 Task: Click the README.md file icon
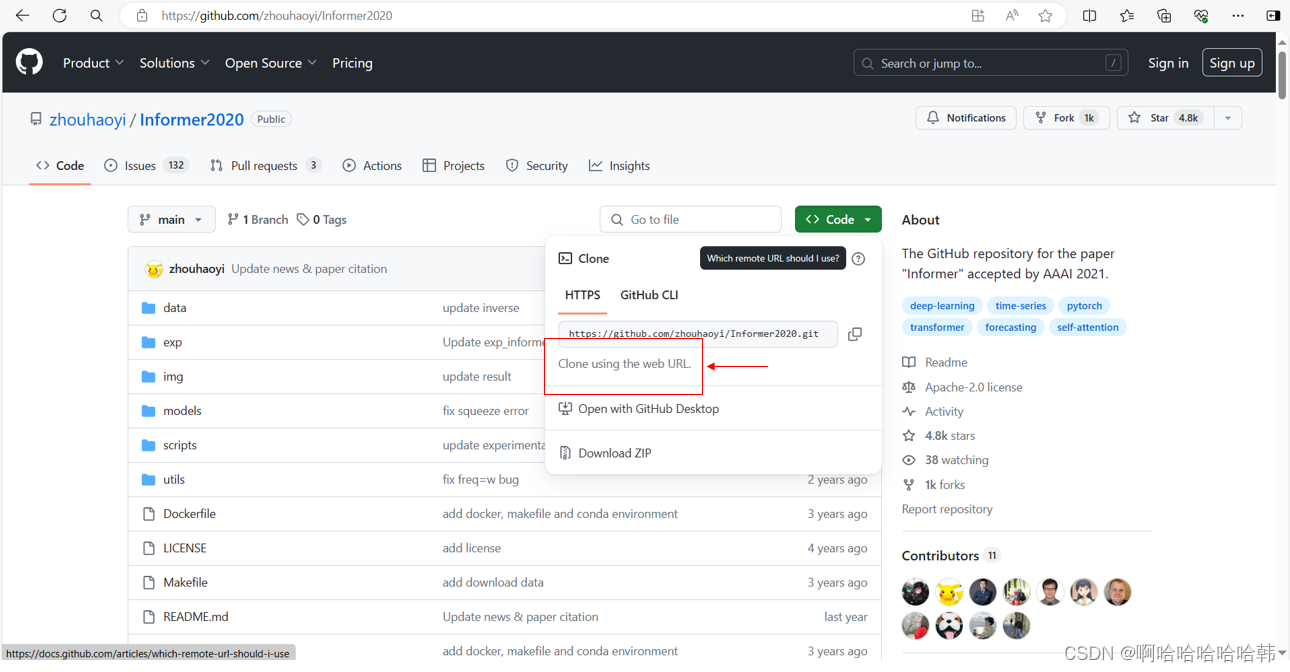coord(149,617)
